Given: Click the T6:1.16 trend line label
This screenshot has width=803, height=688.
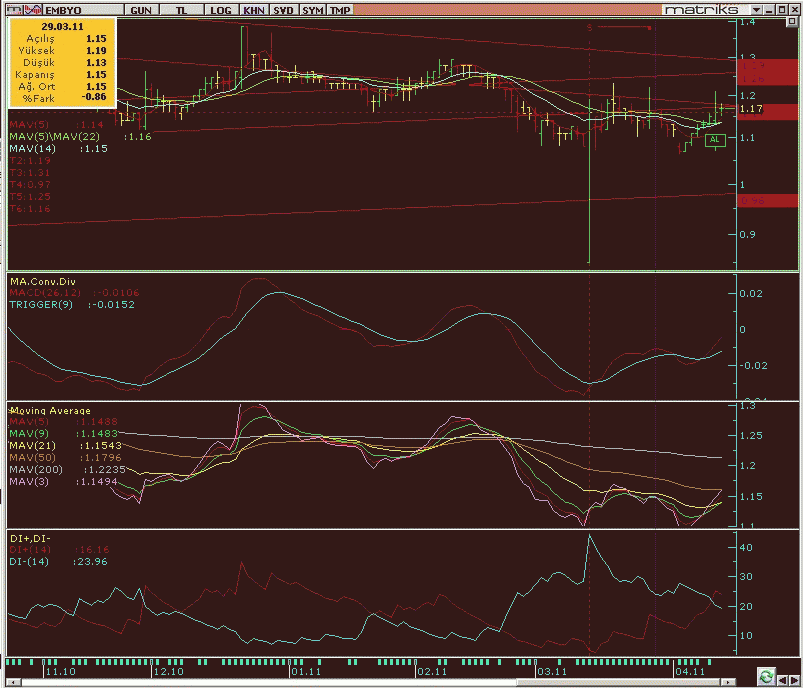Looking at the screenshot, I should (x=30, y=209).
